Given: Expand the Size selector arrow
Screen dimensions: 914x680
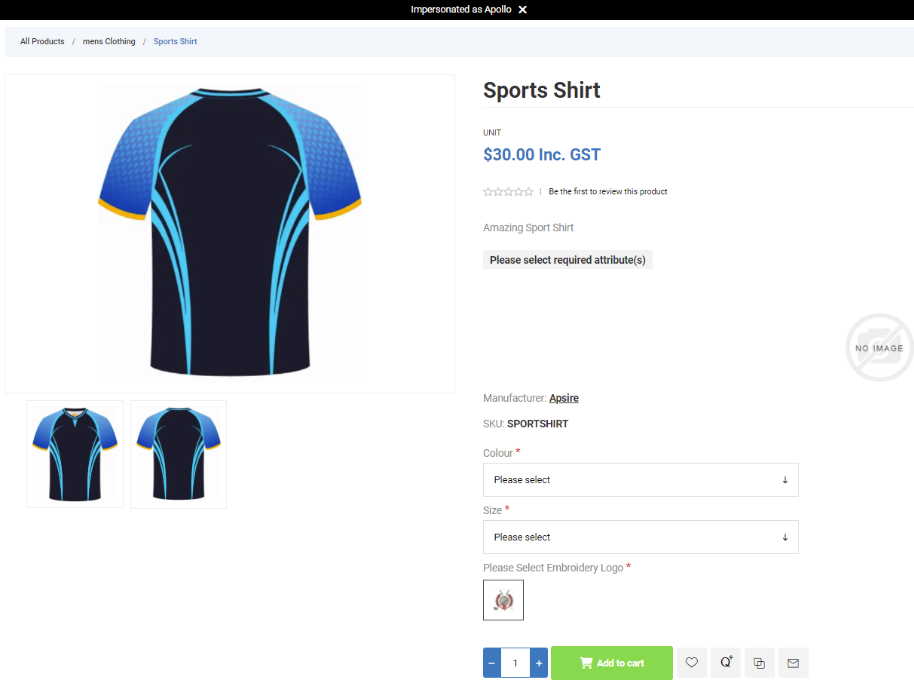Looking at the screenshot, I should 787,537.
